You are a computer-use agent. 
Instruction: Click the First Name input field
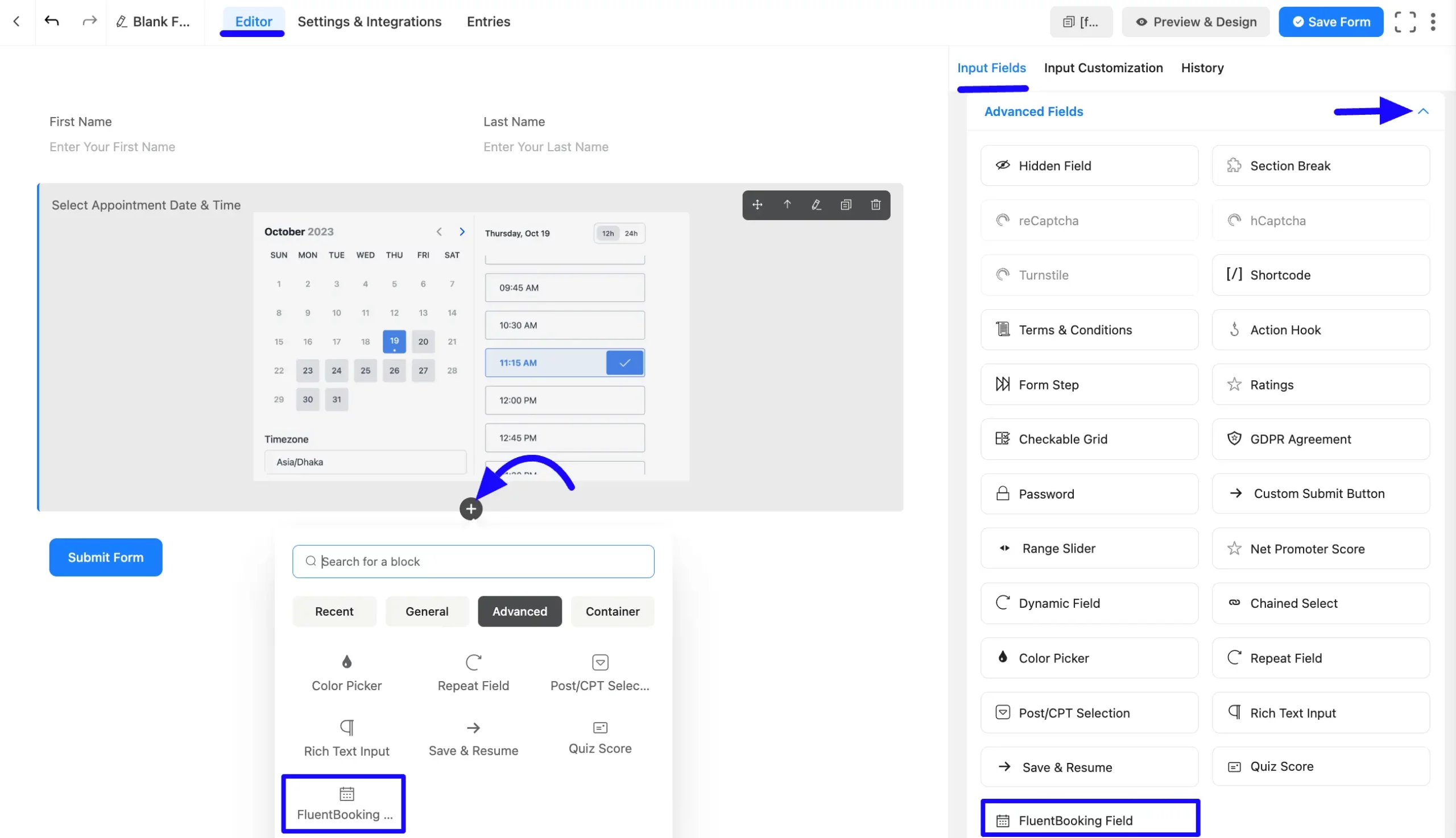point(253,147)
